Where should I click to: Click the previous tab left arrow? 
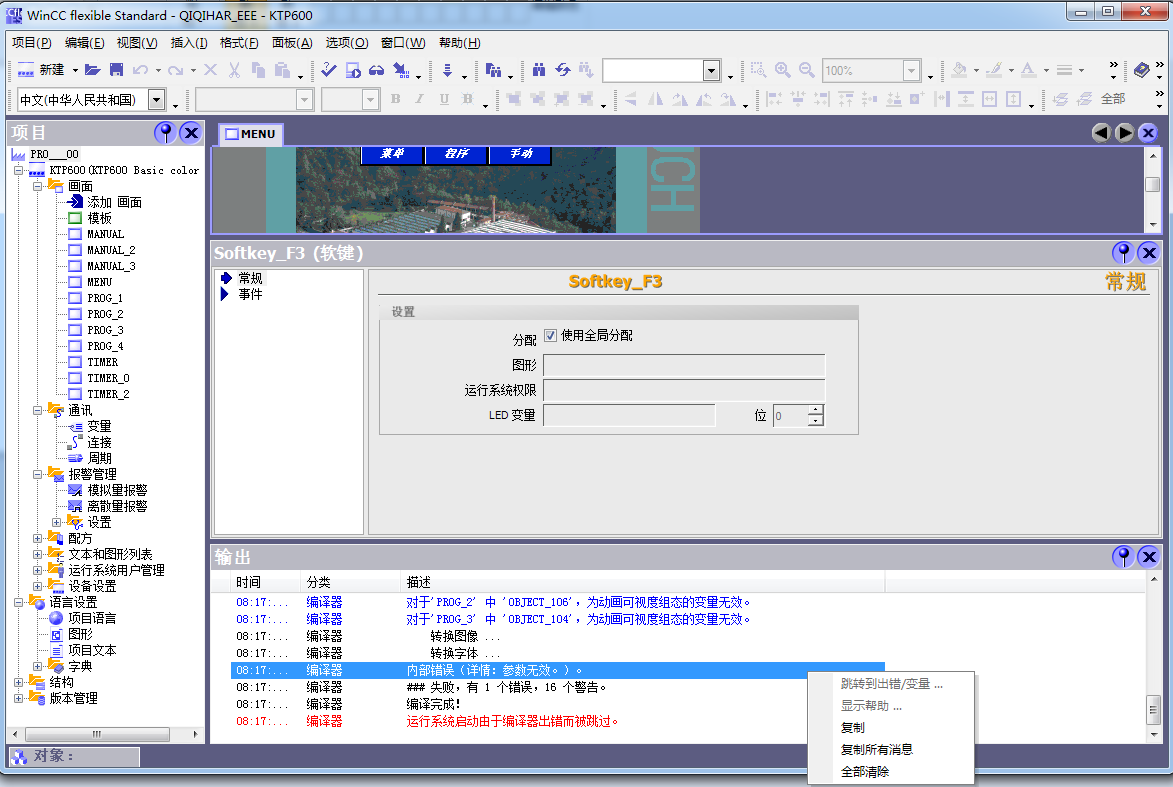pos(1100,133)
